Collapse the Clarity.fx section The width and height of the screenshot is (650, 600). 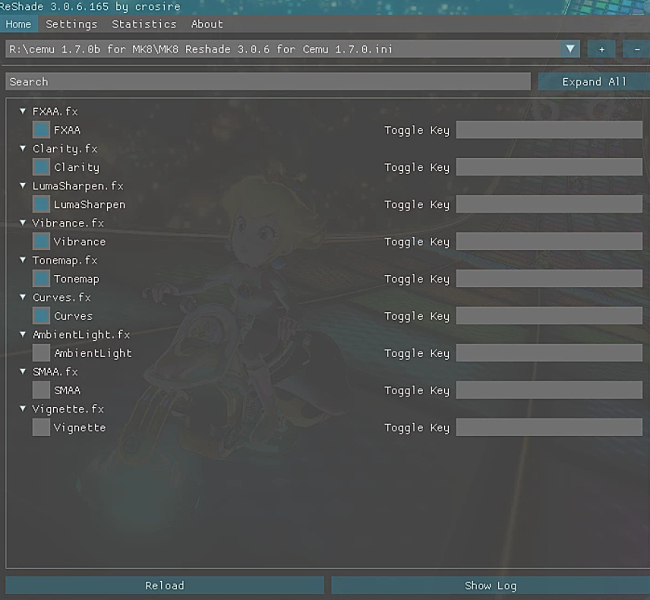tap(23, 148)
